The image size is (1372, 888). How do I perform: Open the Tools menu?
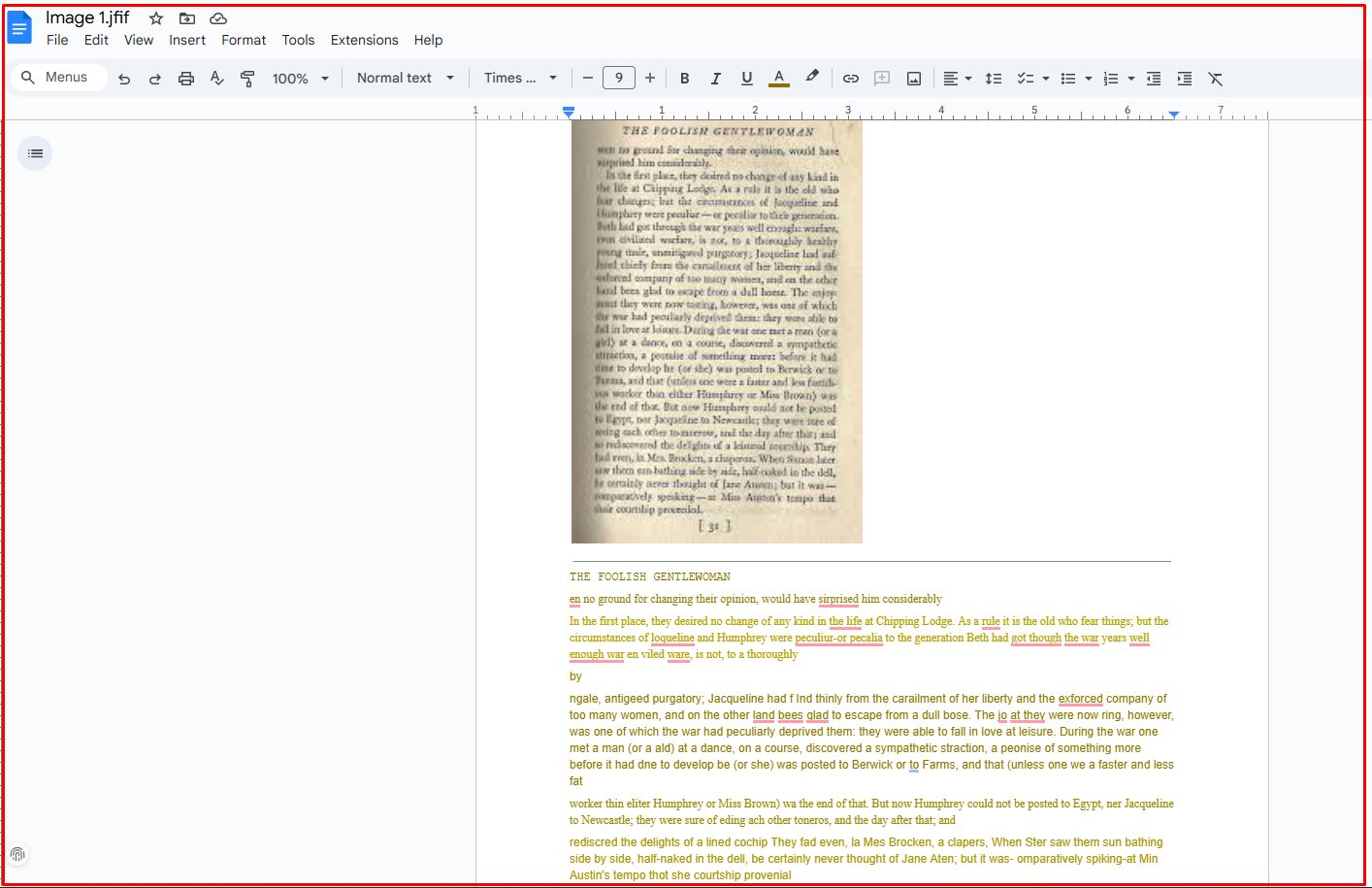click(298, 40)
